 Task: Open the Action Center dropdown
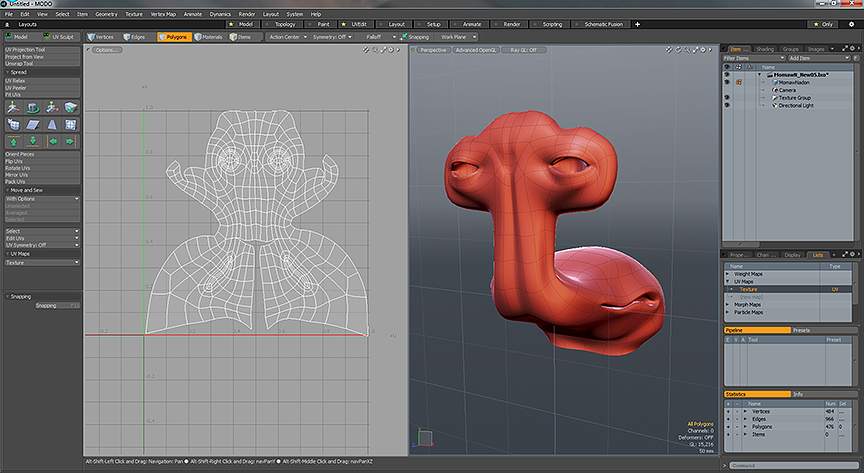click(288, 37)
